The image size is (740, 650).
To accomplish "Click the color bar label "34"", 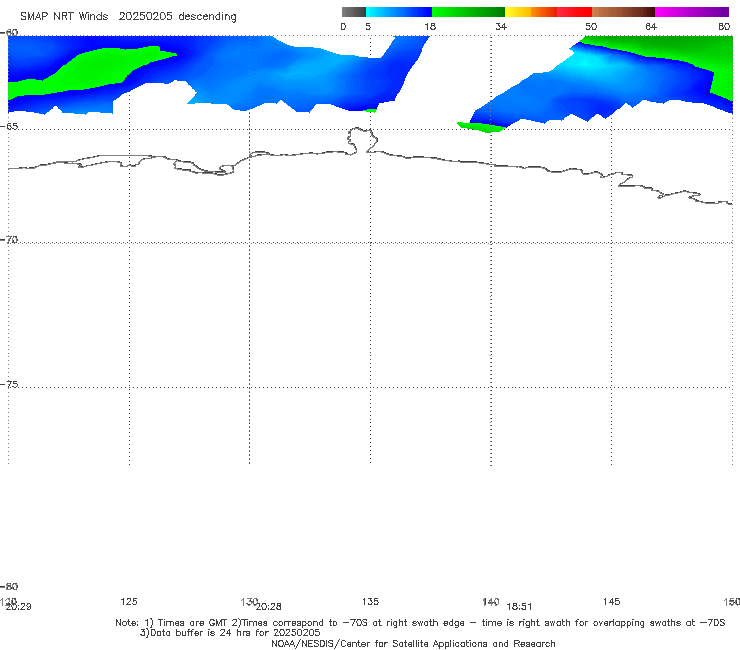I will [501, 26].
